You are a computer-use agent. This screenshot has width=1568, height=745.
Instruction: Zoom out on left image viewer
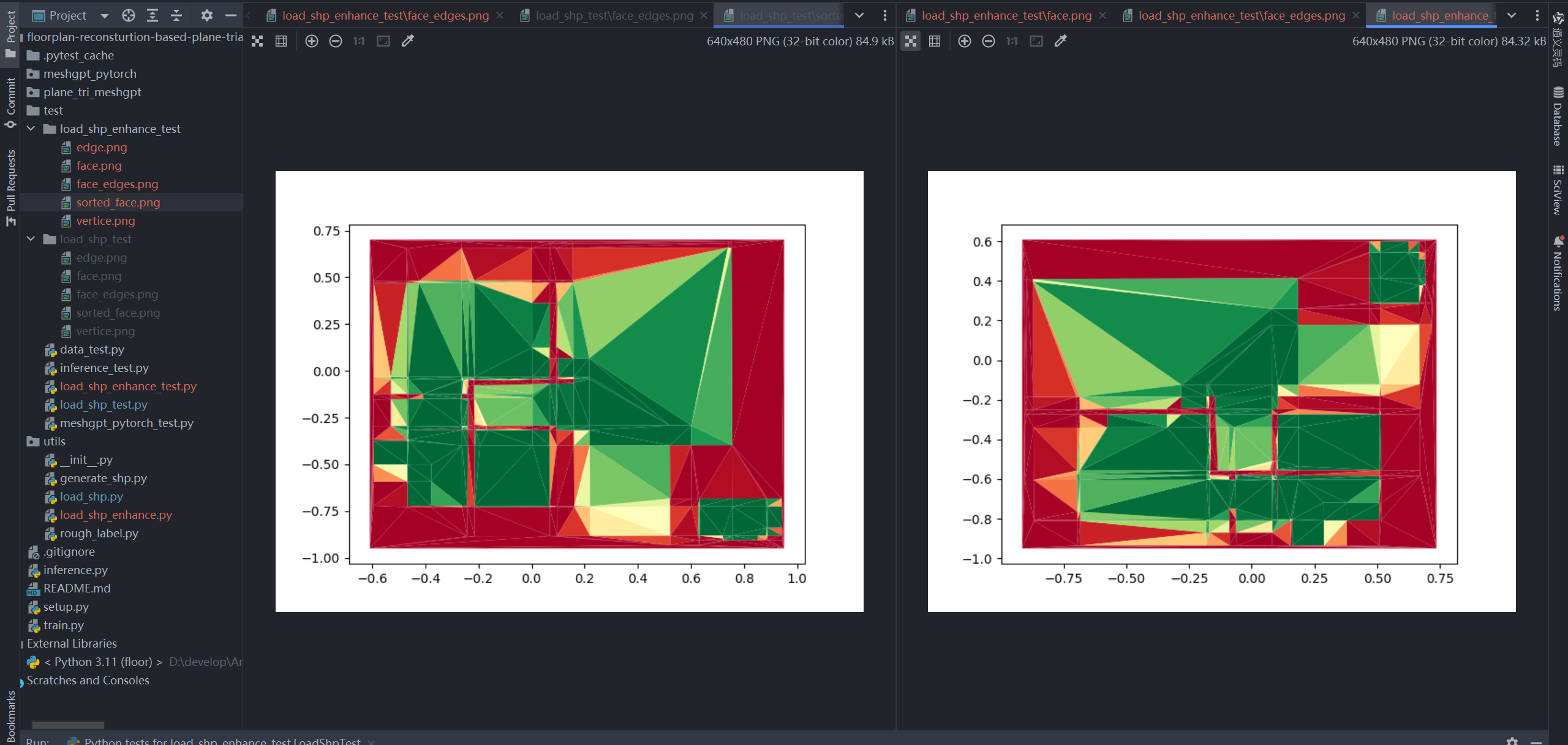pyautogui.click(x=336, y=41)
